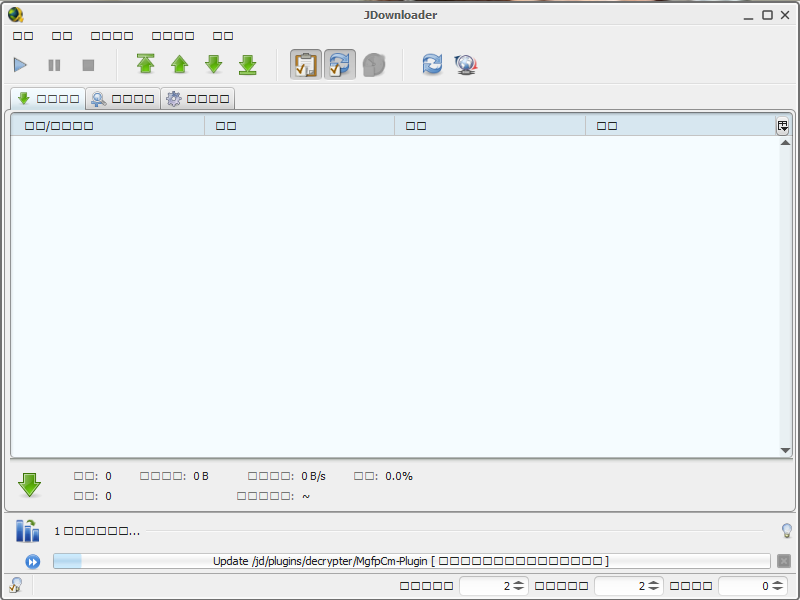The width and height of the screenshot is (800, 600).
Task: Open the tab with the gear icon
Action: pyautogui.click(x=198, y=98)
